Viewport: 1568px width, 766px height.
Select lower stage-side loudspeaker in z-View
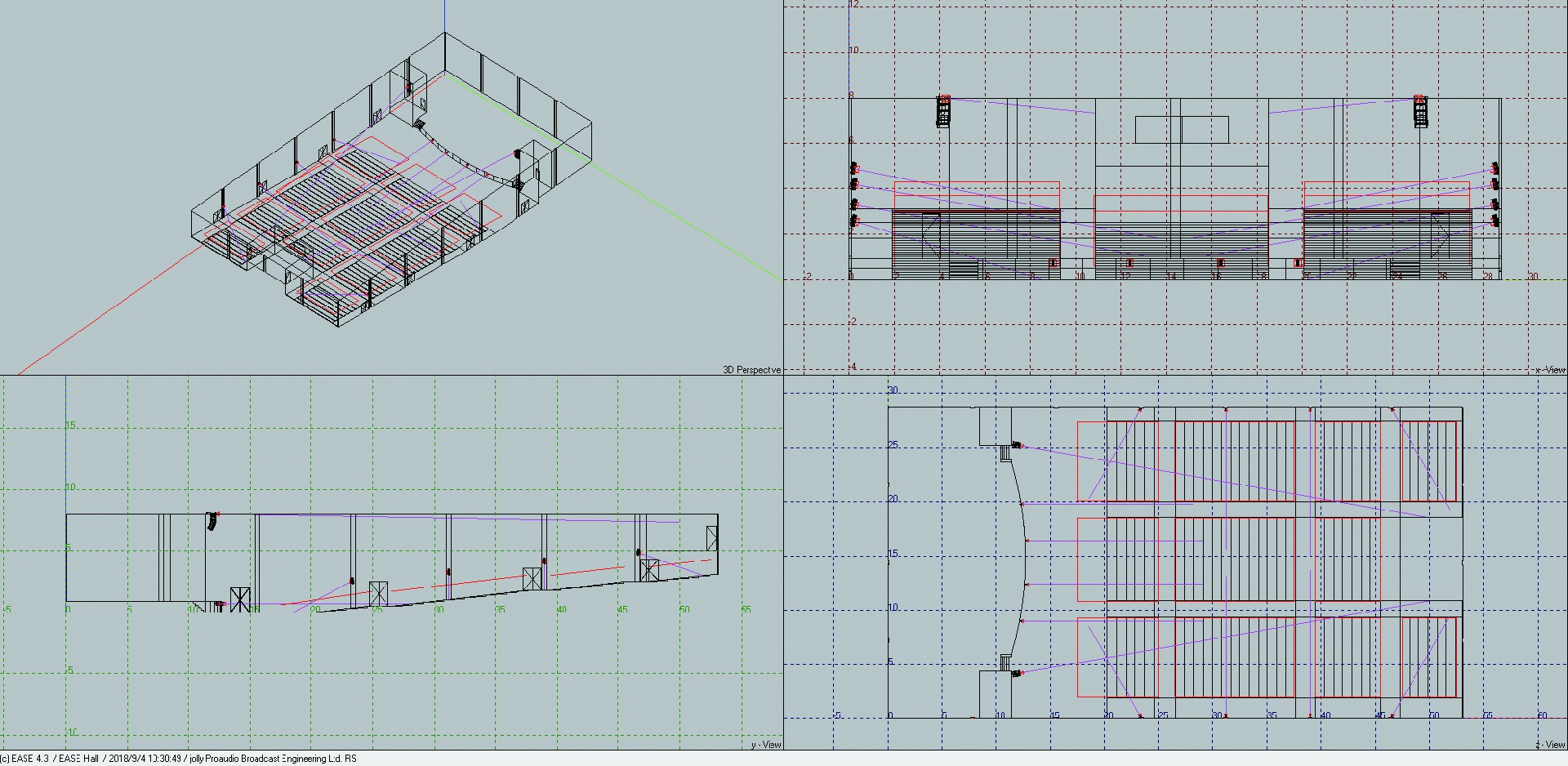[x=1017, y=674]
